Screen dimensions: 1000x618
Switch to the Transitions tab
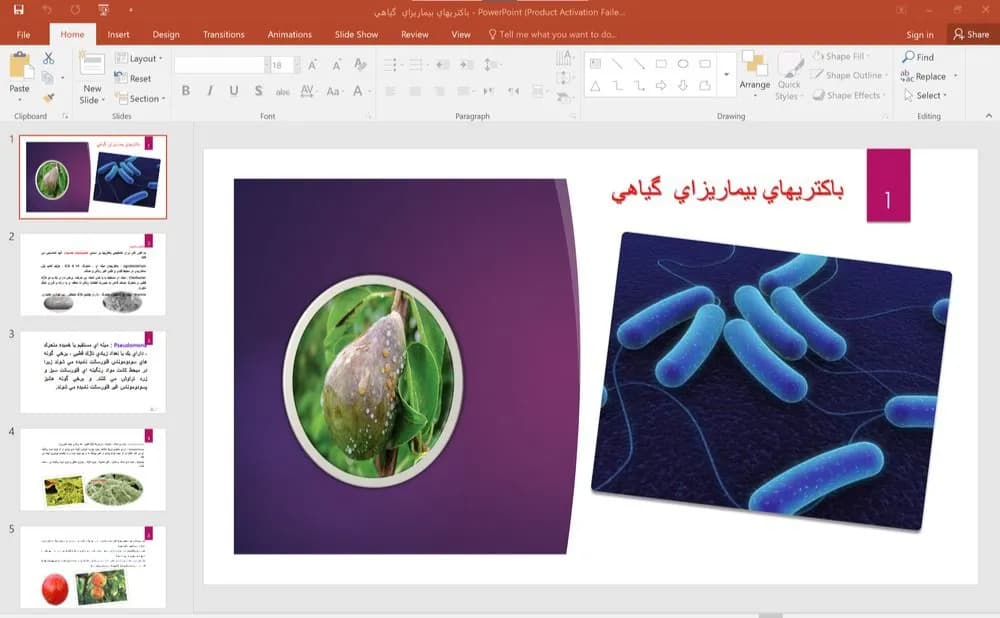[223, 34]
